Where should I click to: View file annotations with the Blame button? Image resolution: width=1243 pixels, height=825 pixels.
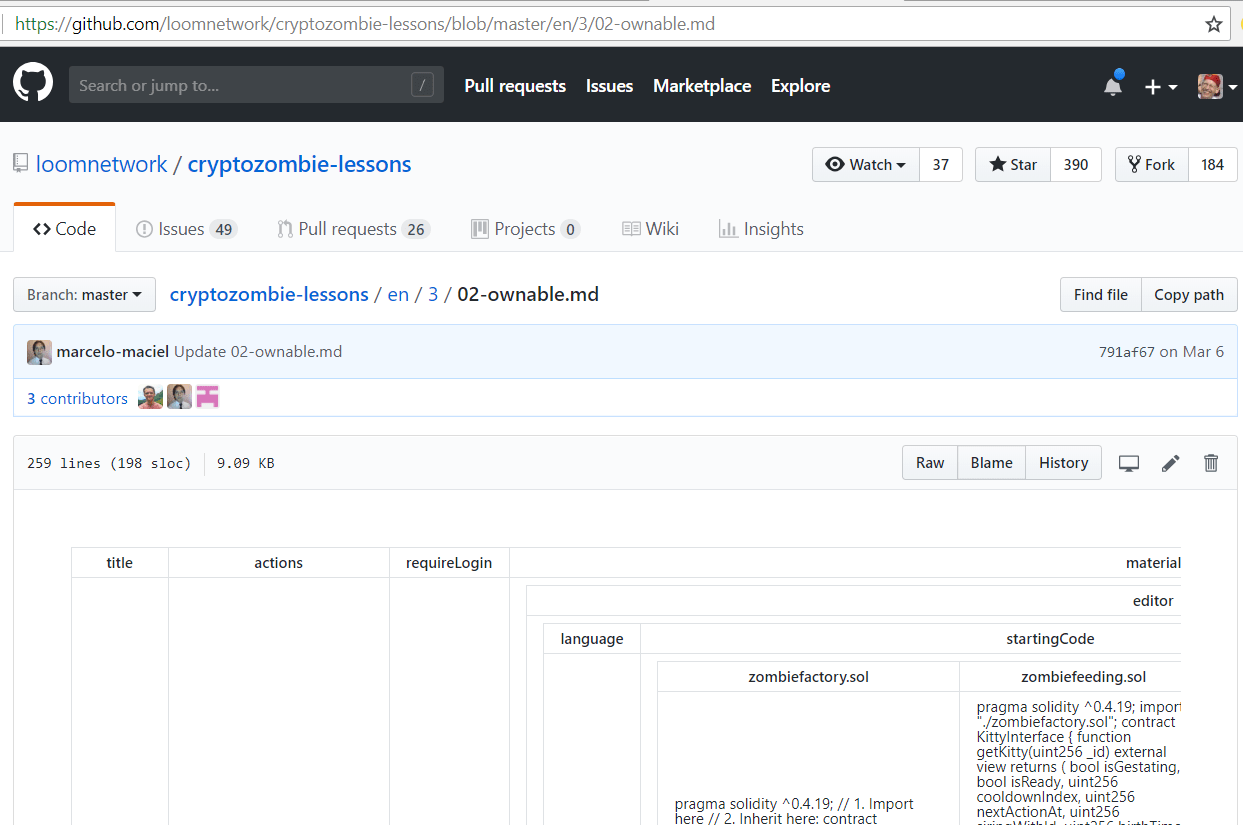click(991, 462)
